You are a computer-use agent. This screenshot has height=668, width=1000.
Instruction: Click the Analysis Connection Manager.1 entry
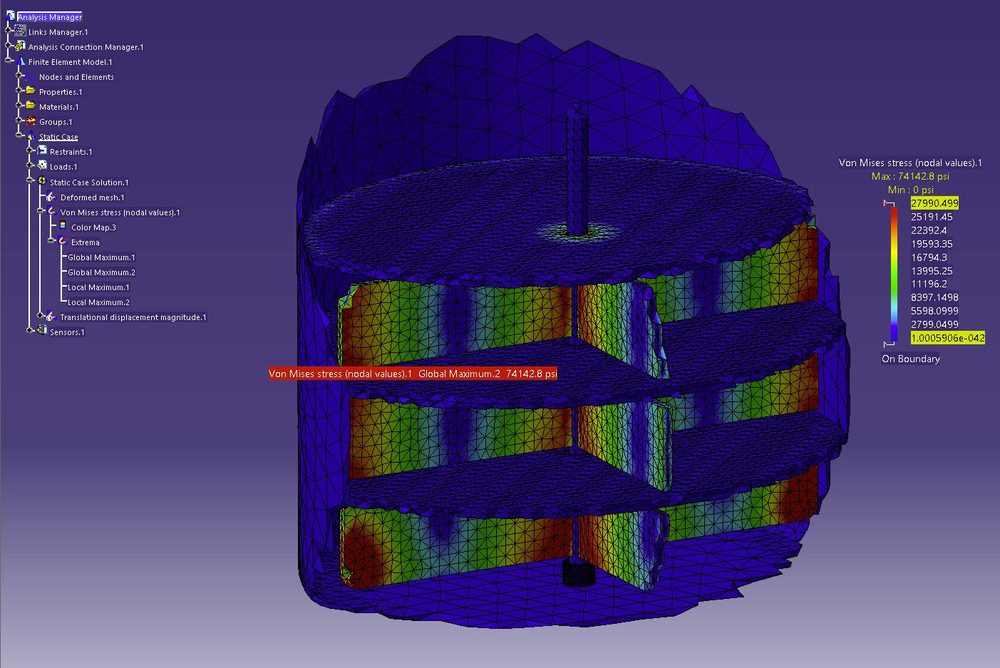coord(84,48)
